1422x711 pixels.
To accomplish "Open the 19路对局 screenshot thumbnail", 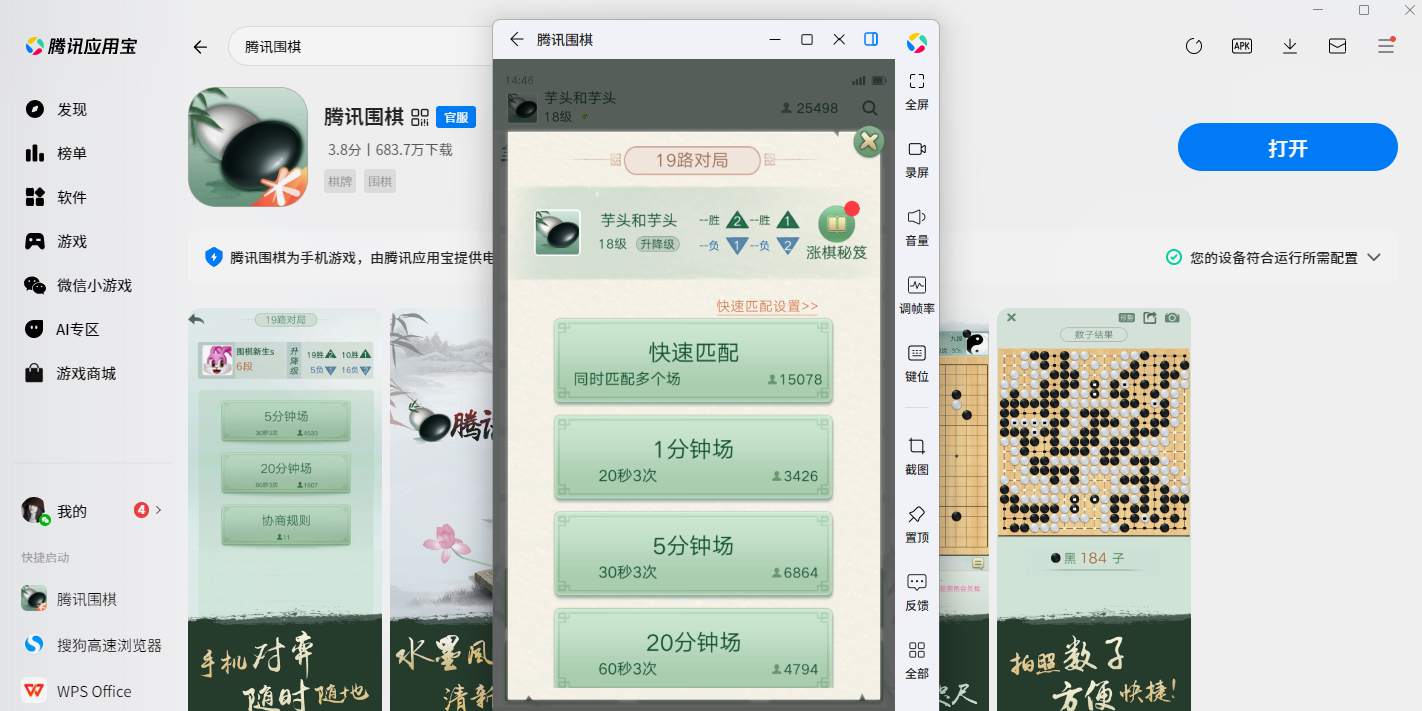I will (x=285, y=509).
